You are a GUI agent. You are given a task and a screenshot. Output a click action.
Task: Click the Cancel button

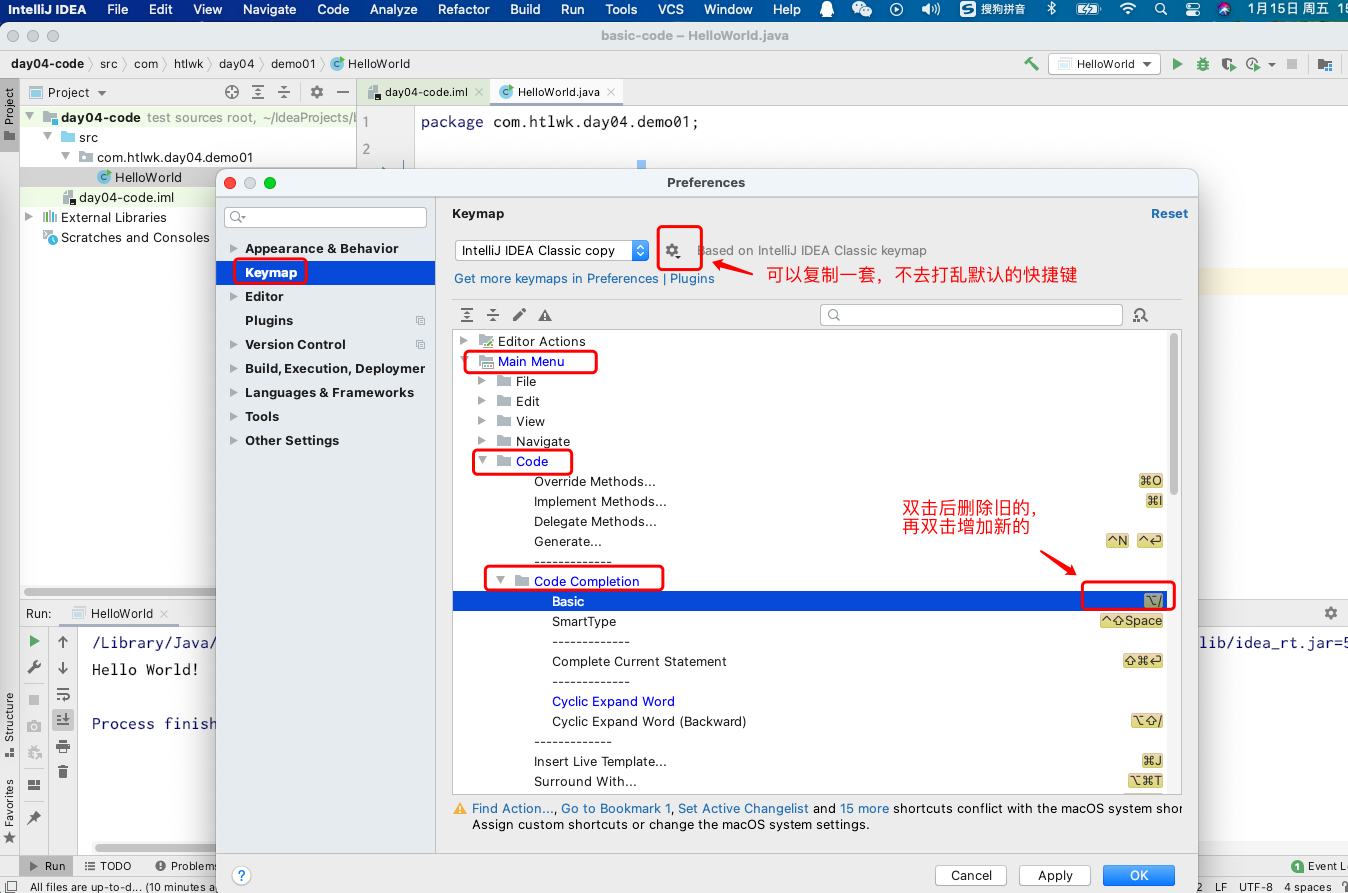[x=971, y=875]
